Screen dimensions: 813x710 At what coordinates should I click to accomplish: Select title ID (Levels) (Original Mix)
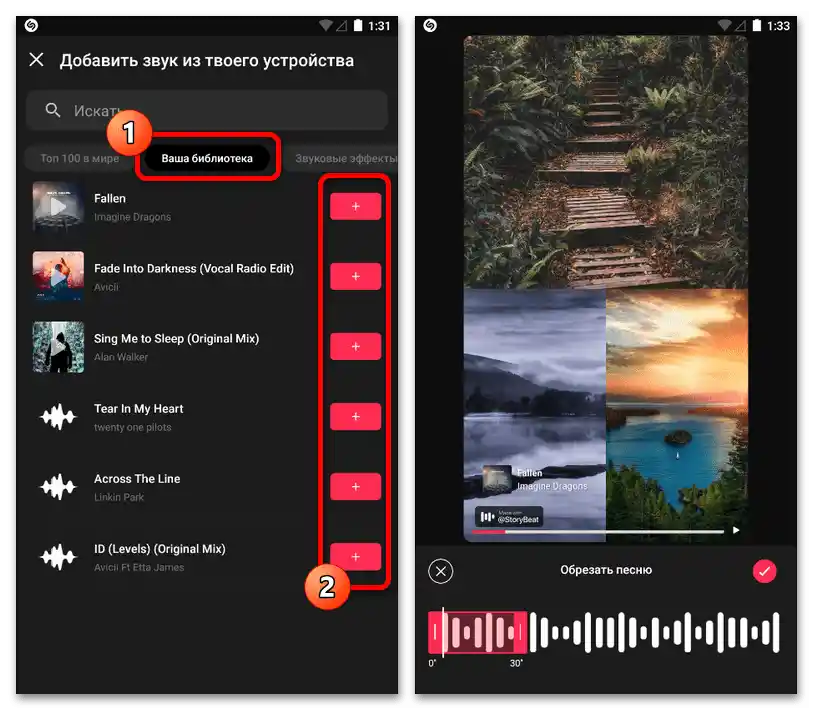[160, 549]
